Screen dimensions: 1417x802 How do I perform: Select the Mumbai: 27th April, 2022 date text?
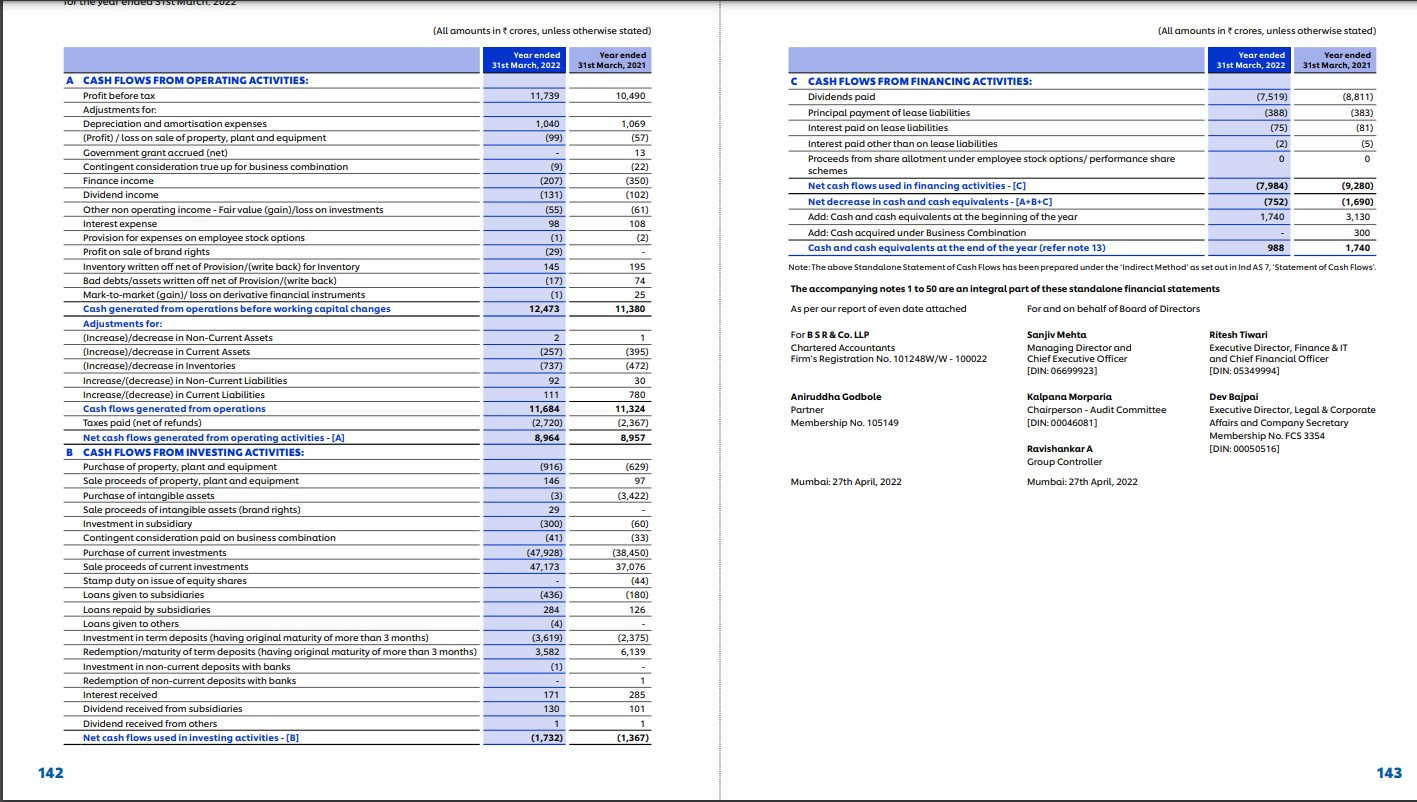[x=843, y=481]
